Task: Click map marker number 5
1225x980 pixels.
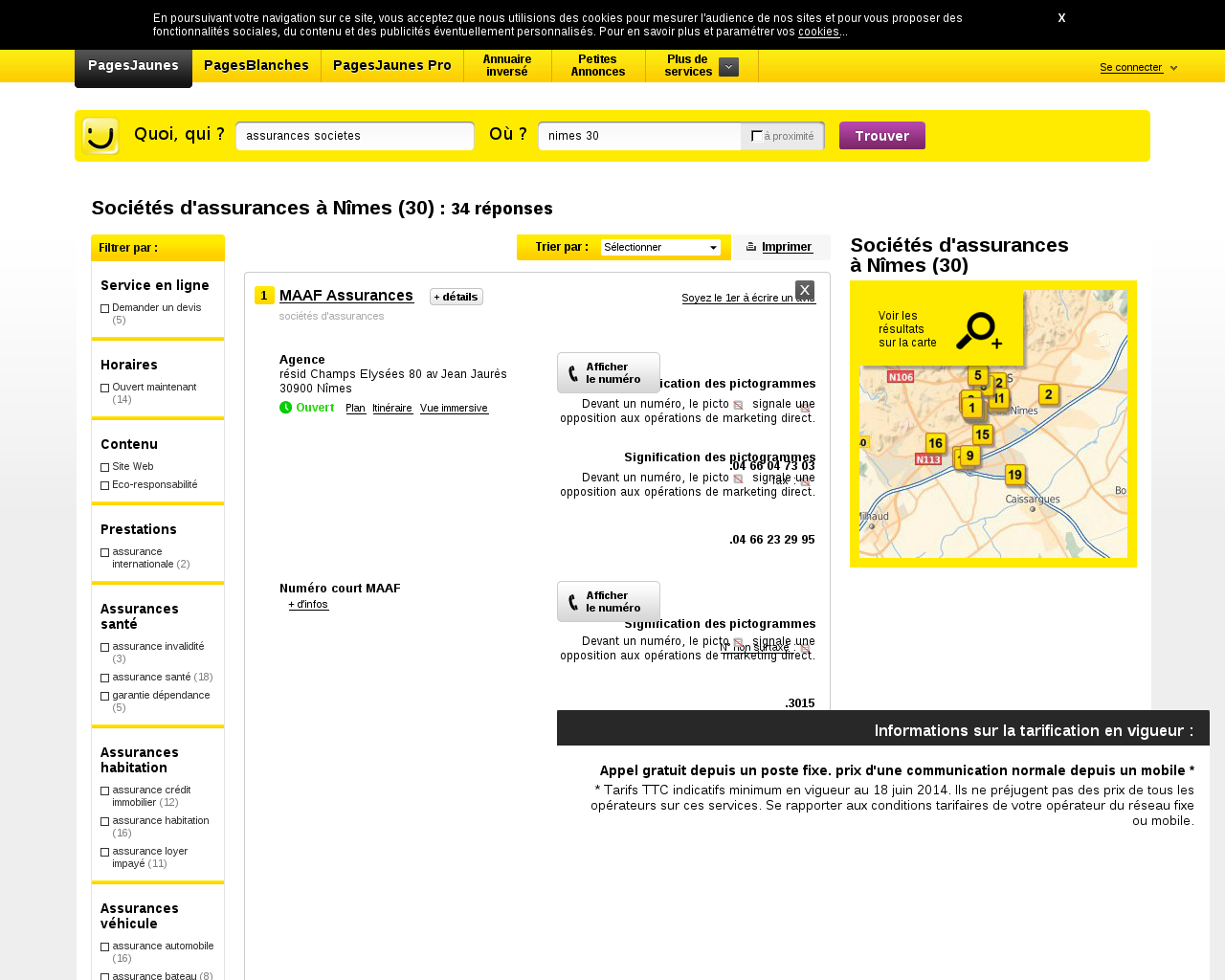Action: (x=977, y=376)
